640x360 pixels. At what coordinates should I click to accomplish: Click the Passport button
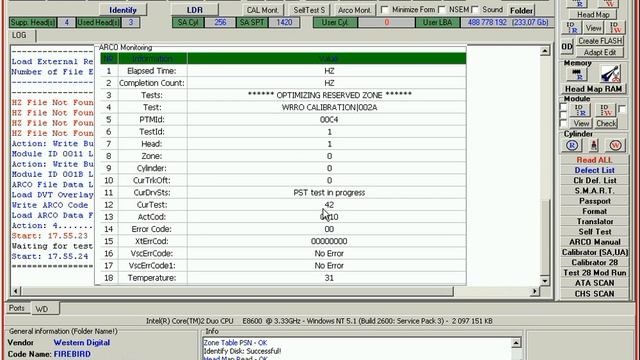[x=594, y=201]
